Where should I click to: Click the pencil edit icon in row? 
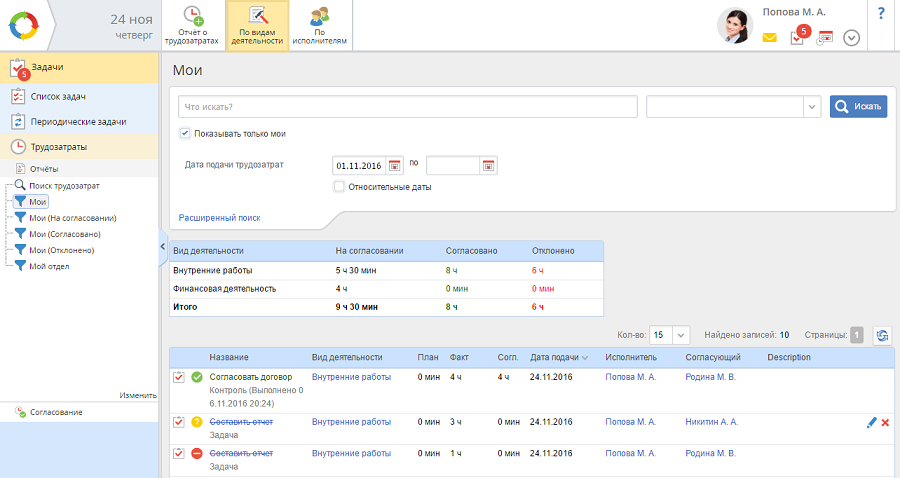pyautogui.click(x=871, y=423)
